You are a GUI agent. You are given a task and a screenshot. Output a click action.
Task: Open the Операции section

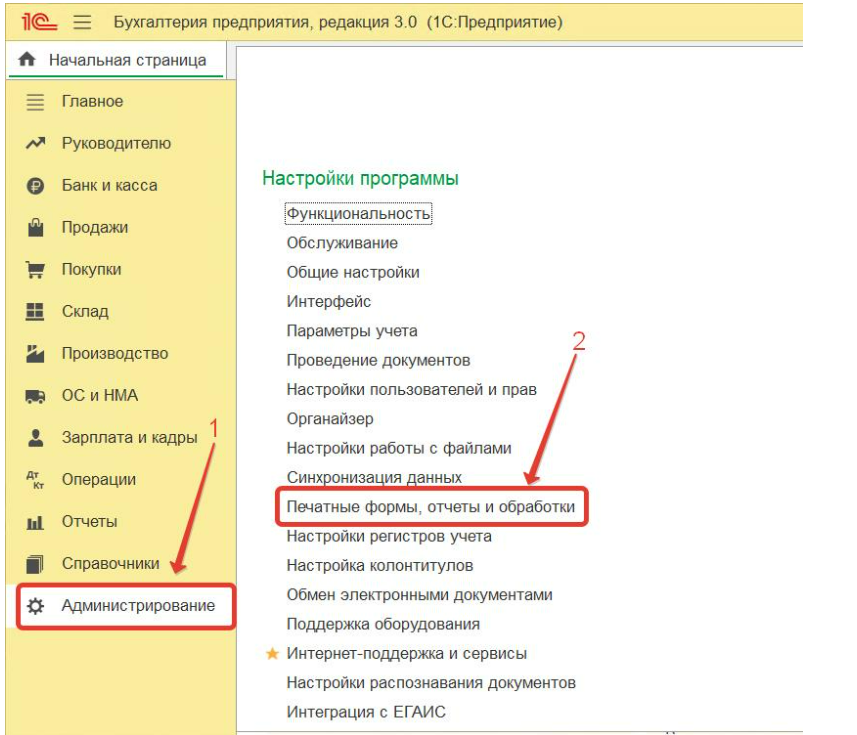click(99, 480)
